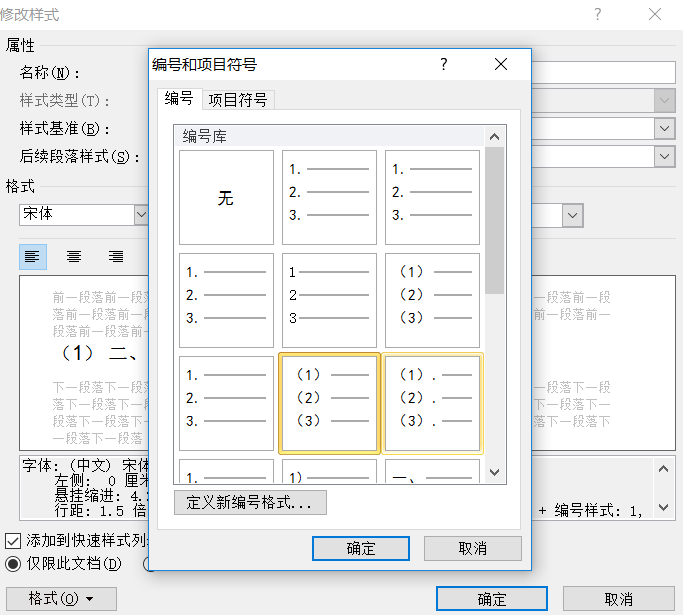Viewport: 683px width, 615px height.
Task: Select the "无" option in the numbering library
Action: [226, 197]
